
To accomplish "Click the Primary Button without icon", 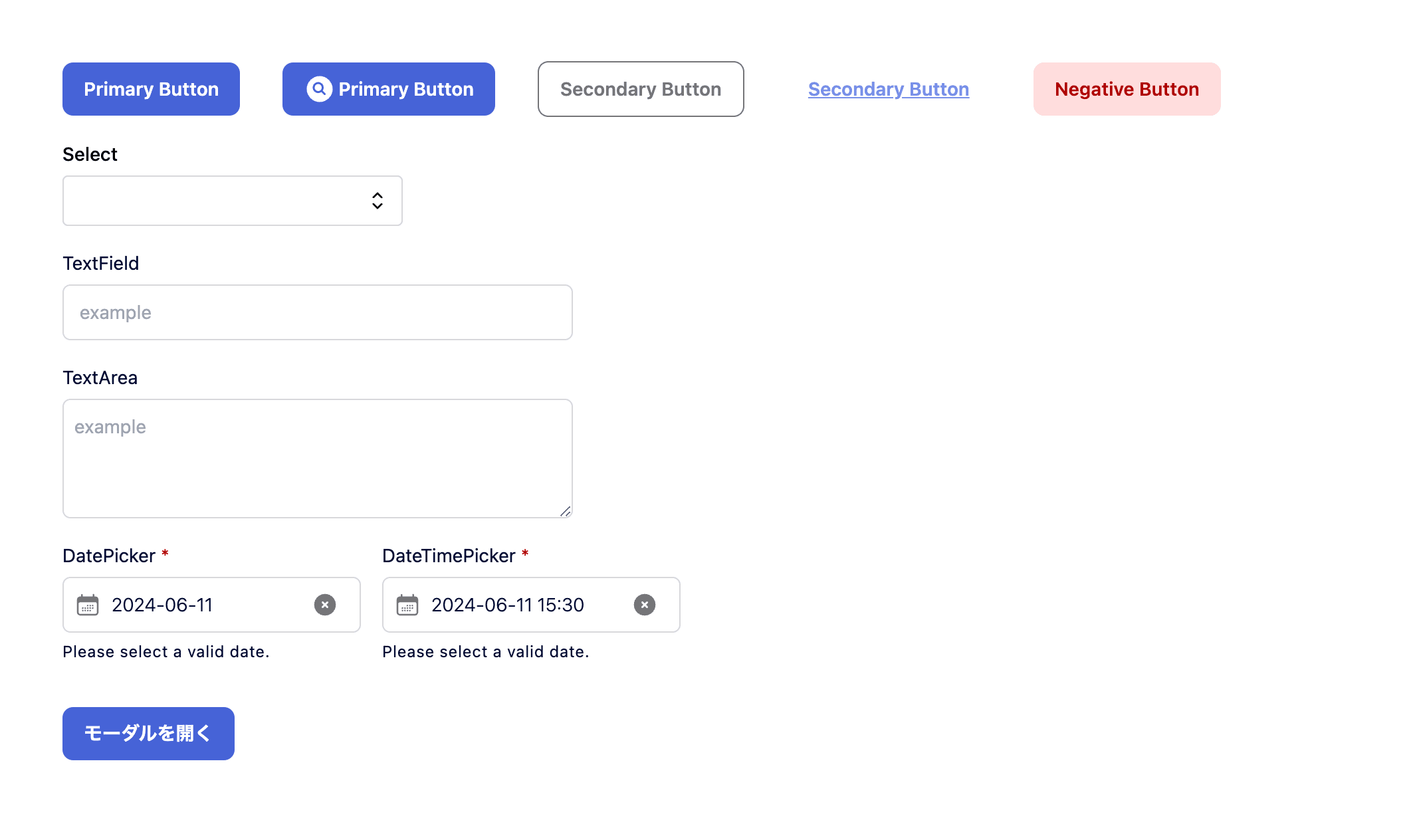I will point(151,89).
